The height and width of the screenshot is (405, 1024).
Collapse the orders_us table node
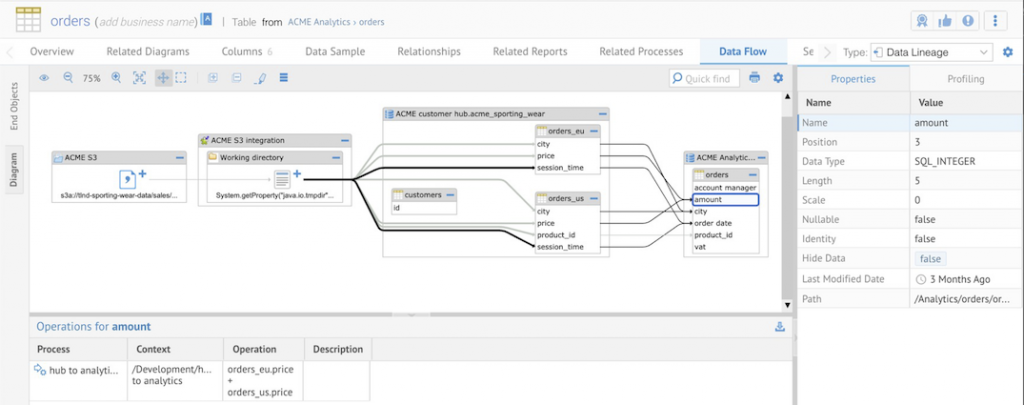coord(594,197)
